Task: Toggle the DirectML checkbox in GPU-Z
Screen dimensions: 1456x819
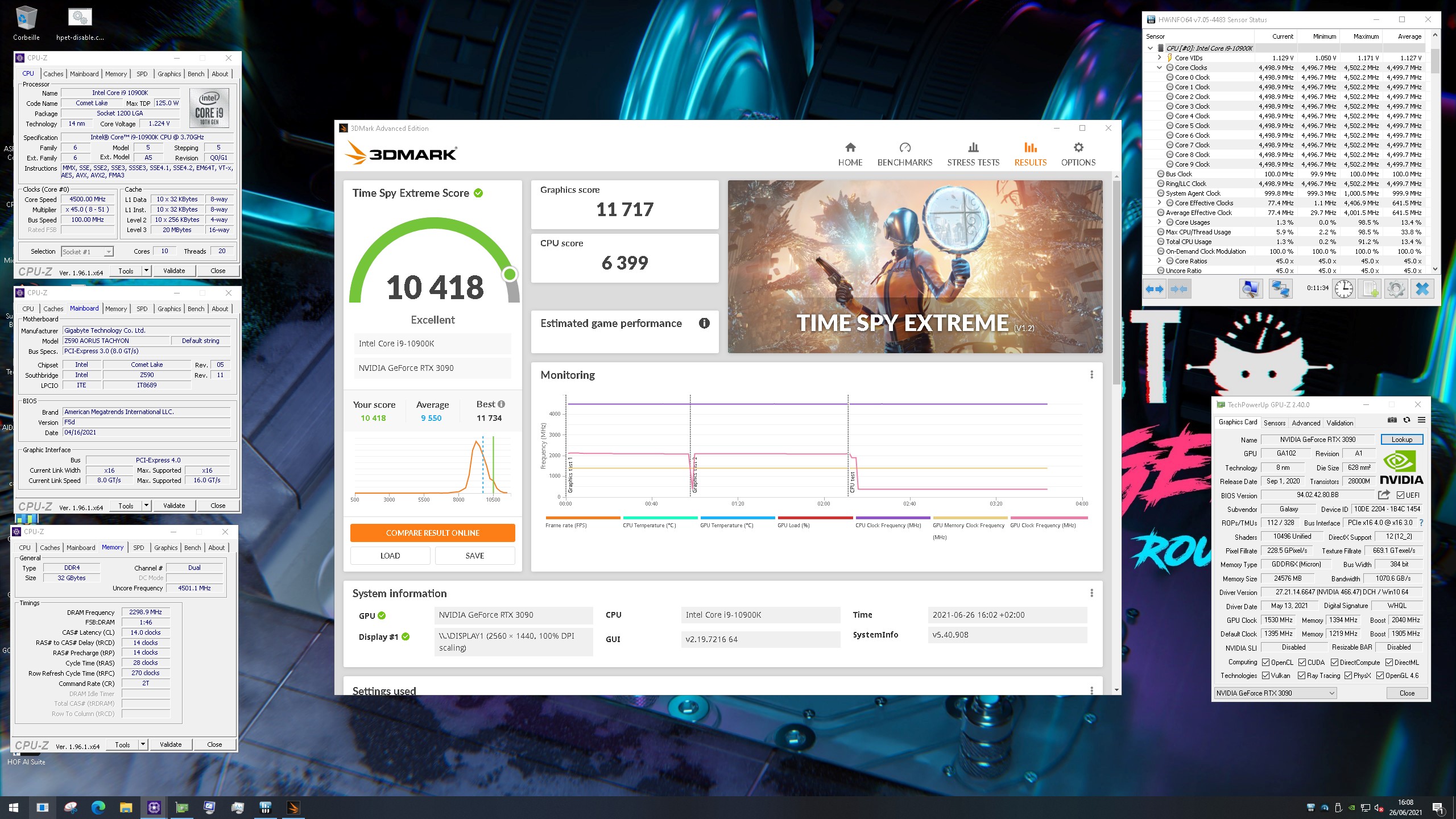Action: click(1389, 663)
